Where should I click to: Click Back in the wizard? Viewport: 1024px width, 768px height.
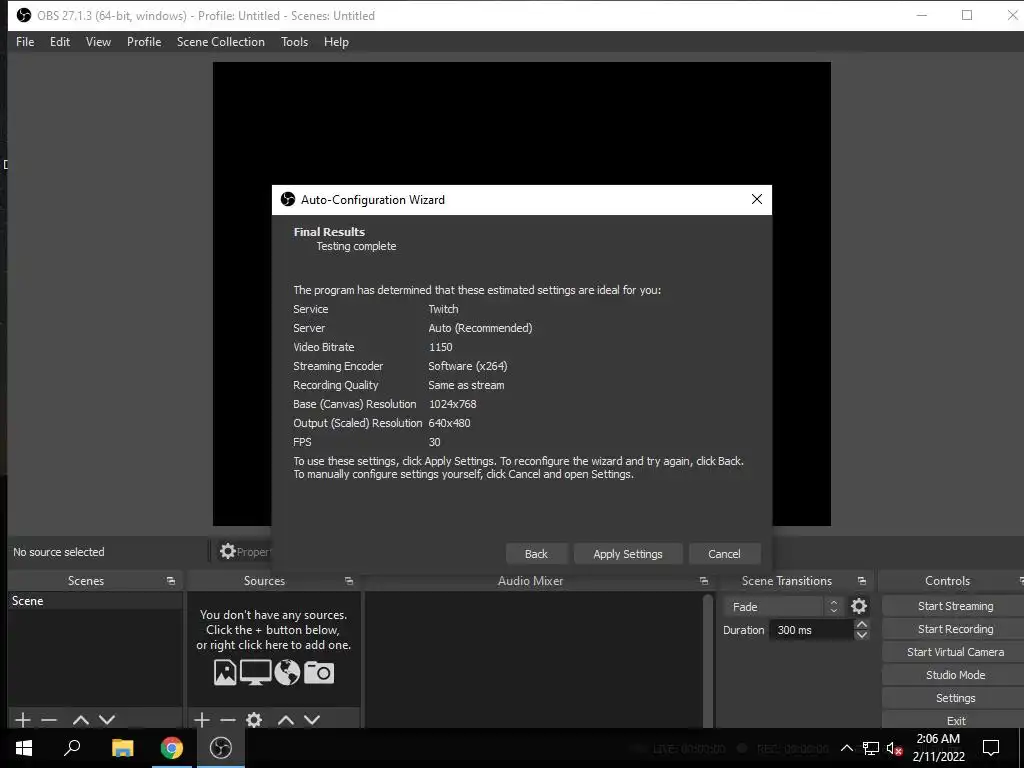click(536, 554)
